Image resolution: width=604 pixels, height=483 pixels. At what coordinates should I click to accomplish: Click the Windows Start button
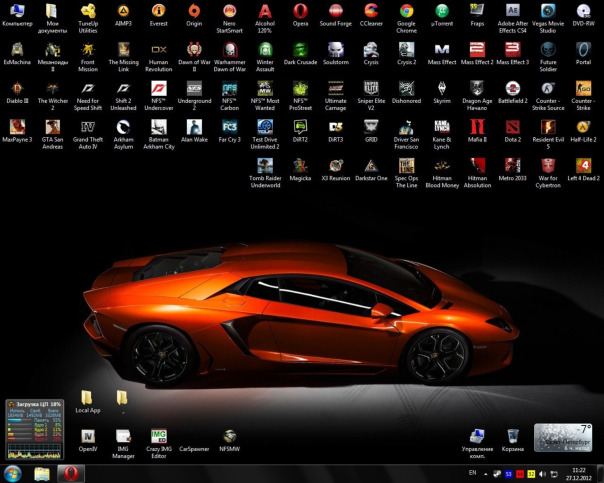(13, 472)
